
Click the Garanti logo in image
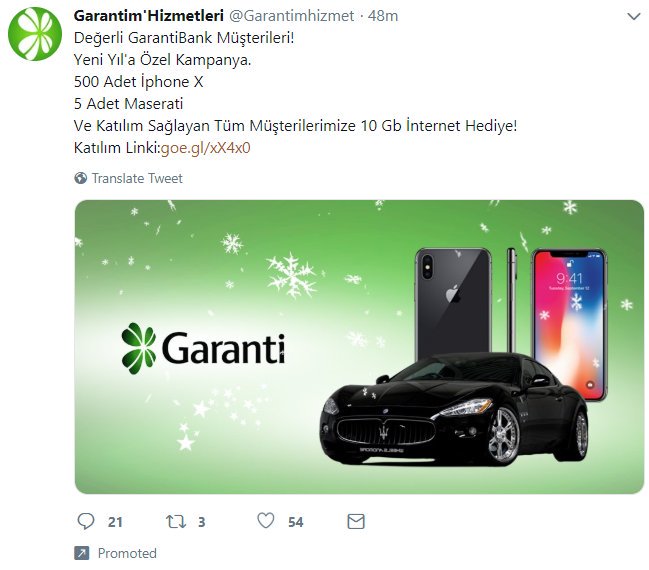pyautogui.click(x=203, y=348)
